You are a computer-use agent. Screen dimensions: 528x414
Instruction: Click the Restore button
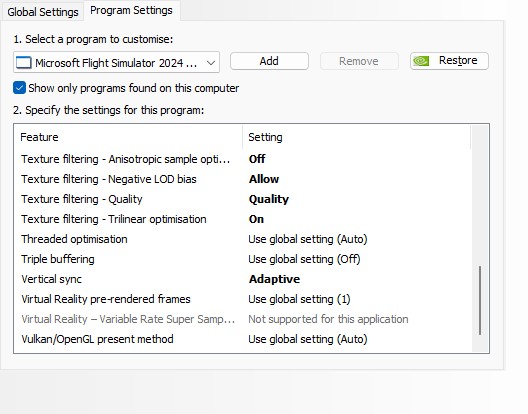tap(449, 61)
